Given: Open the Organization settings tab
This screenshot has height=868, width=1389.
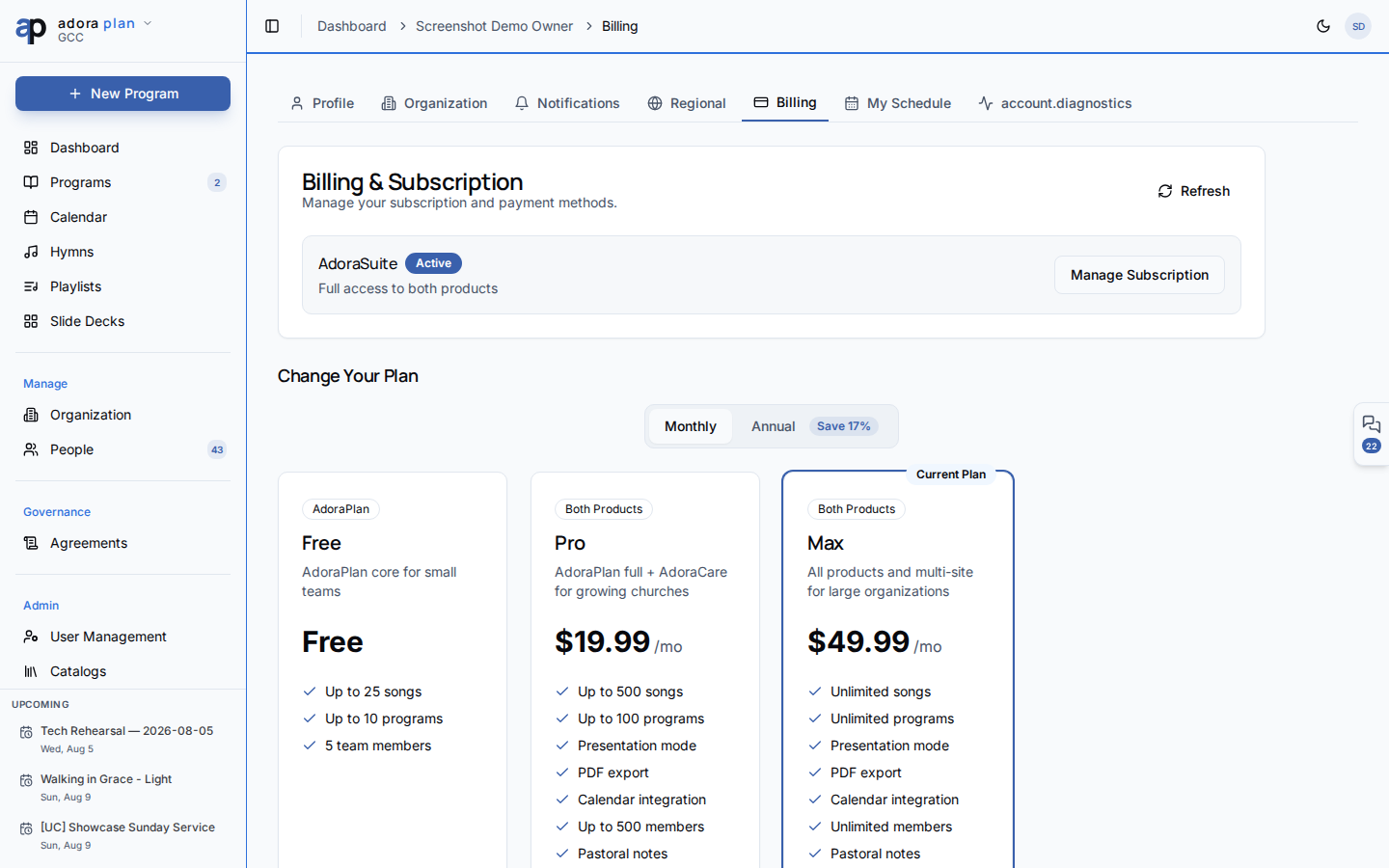Looking at the screenshot, I should (434, 103).
